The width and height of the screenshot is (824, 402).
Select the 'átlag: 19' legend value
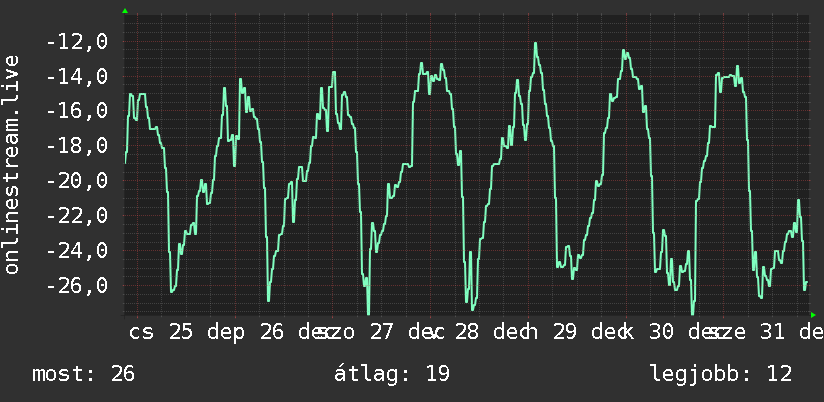tap(392, 374)
